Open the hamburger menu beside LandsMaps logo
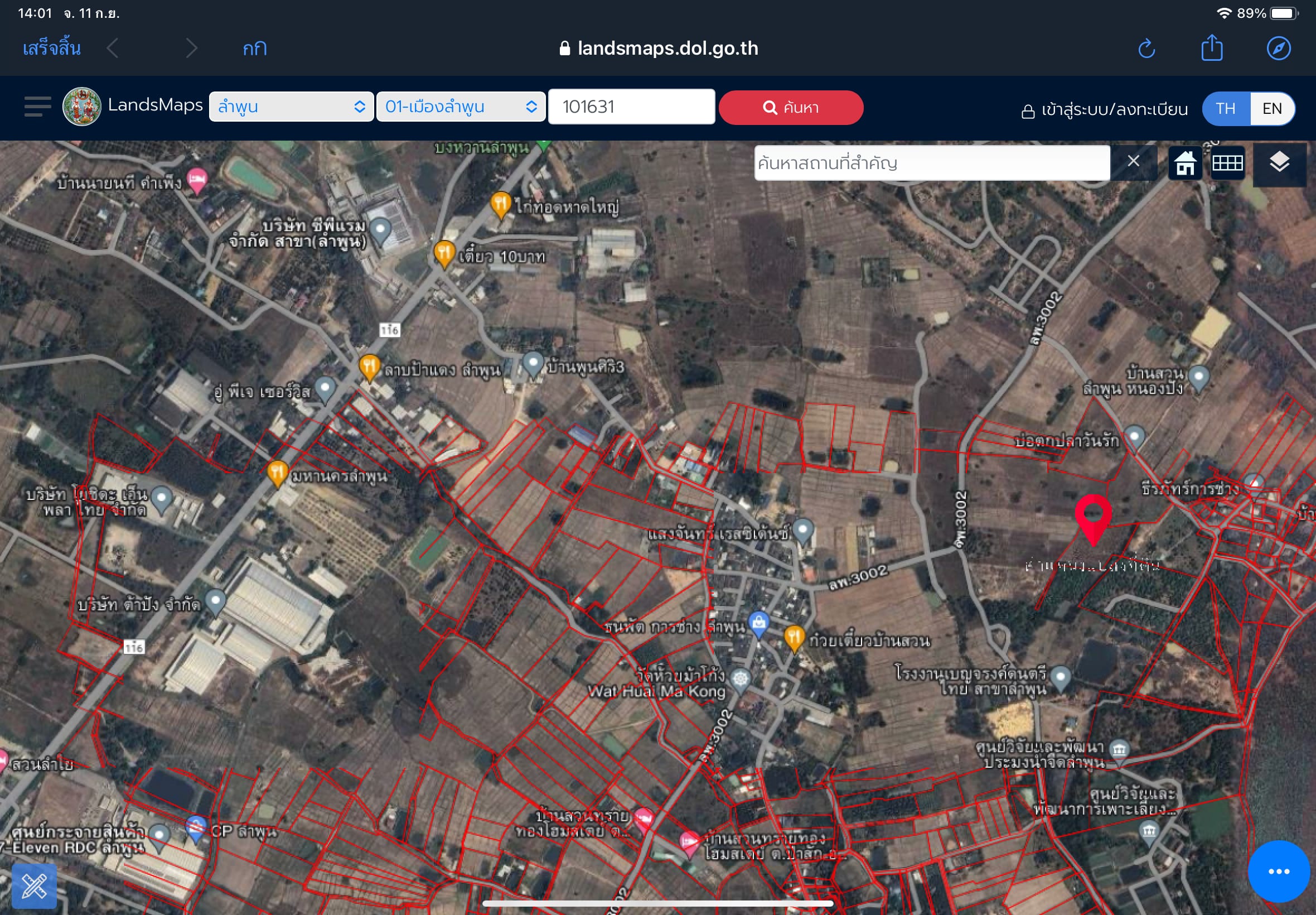Screen dimensions: 1316x915 (x=38, y=107)
